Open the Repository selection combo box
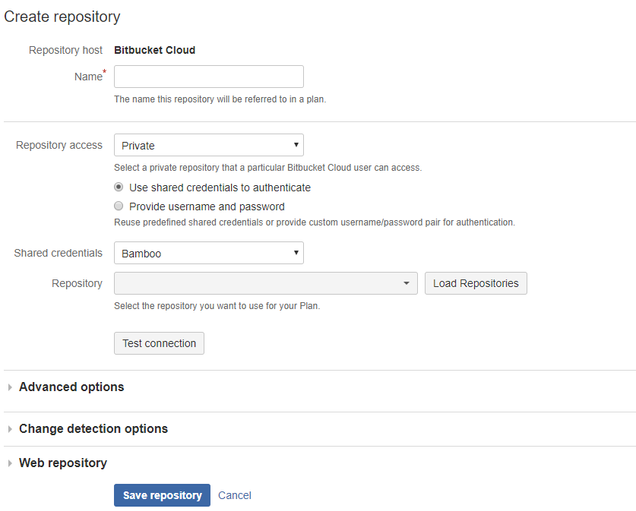Viewport: 636px width, 511px height. click(266, 283)
